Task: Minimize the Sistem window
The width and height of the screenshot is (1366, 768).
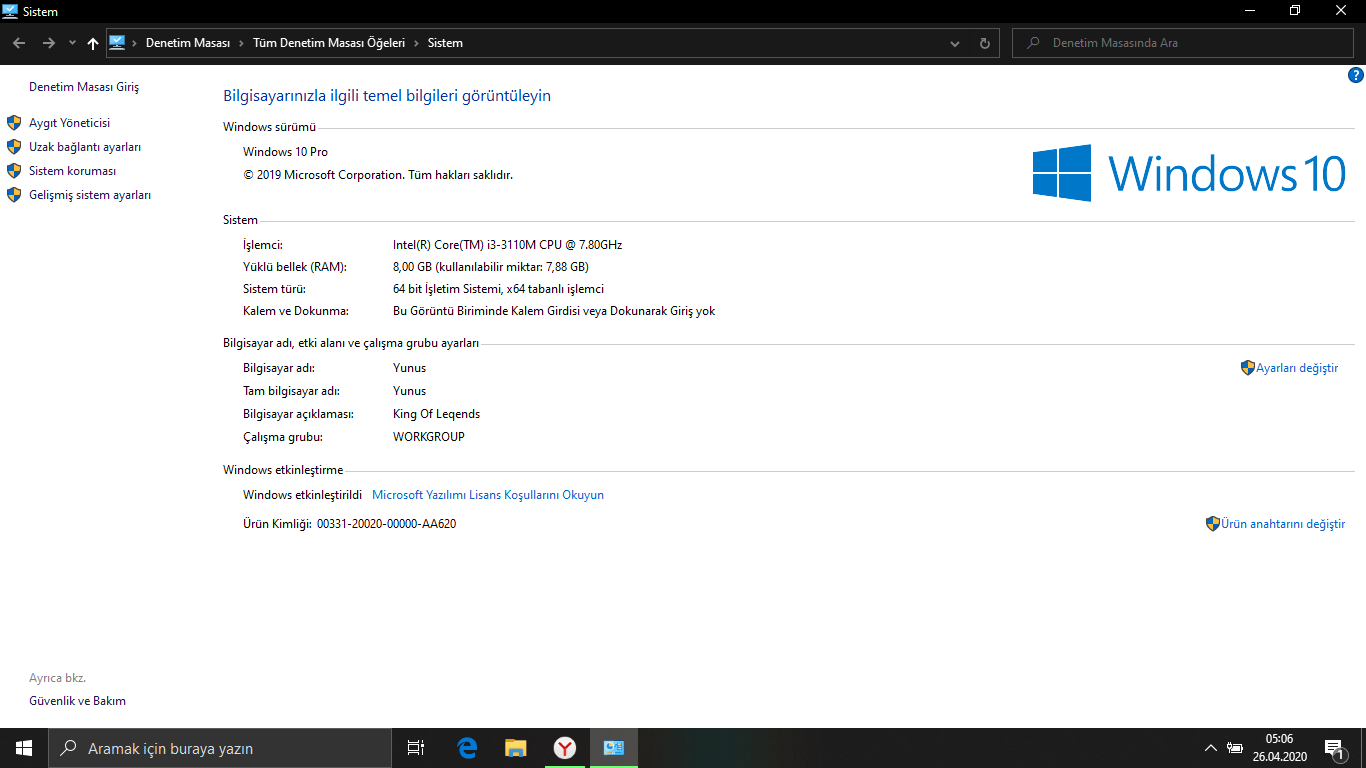Action: tap(1250, 11)
